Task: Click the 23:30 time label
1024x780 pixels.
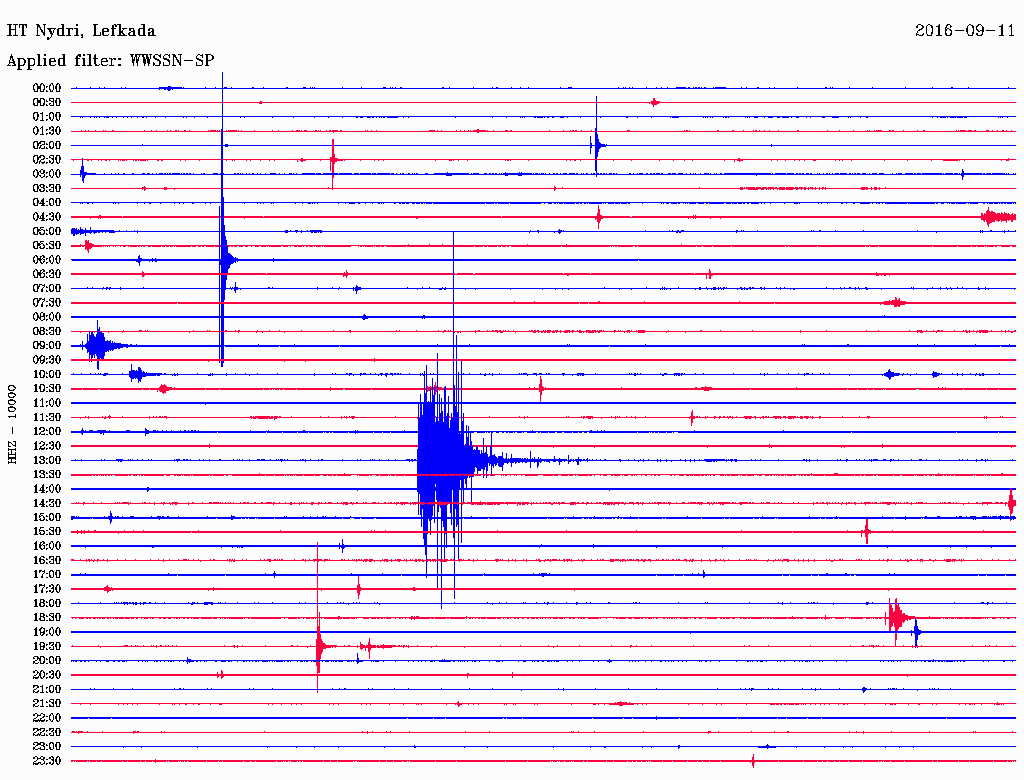Action: (47, 761)
